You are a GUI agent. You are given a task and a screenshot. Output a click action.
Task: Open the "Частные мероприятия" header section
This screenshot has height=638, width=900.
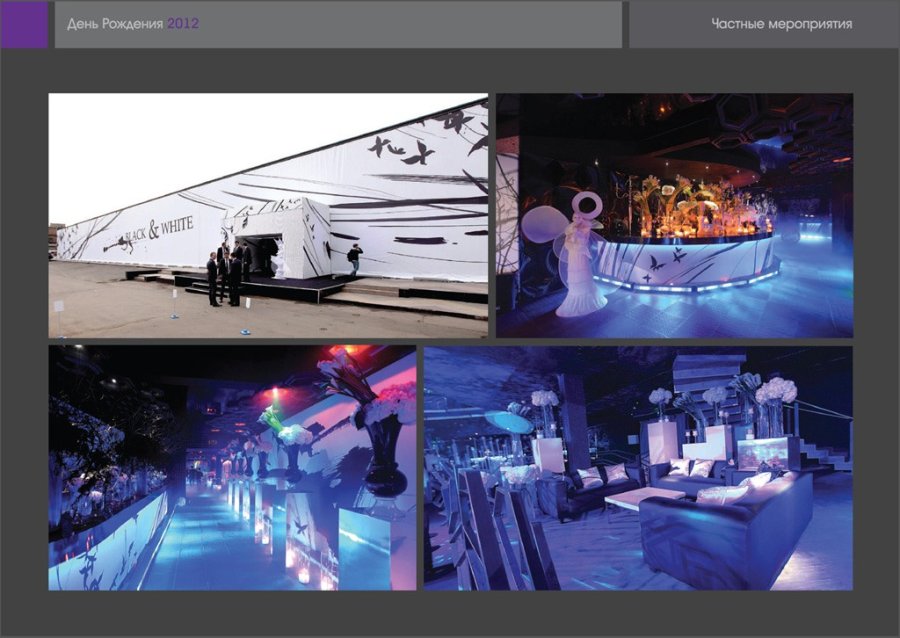point(781,24)
